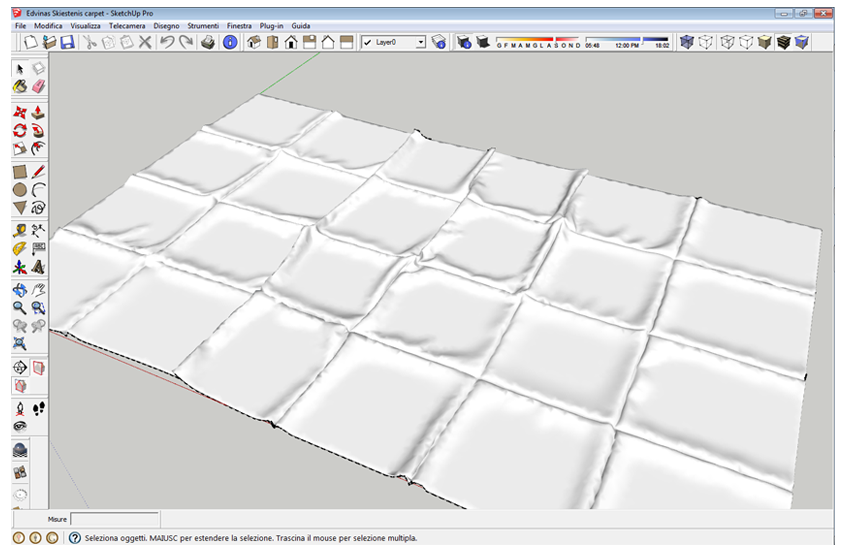Select the Circle tool
The height and width of the screenshot is (555, 850).
(x=20, y=190)
